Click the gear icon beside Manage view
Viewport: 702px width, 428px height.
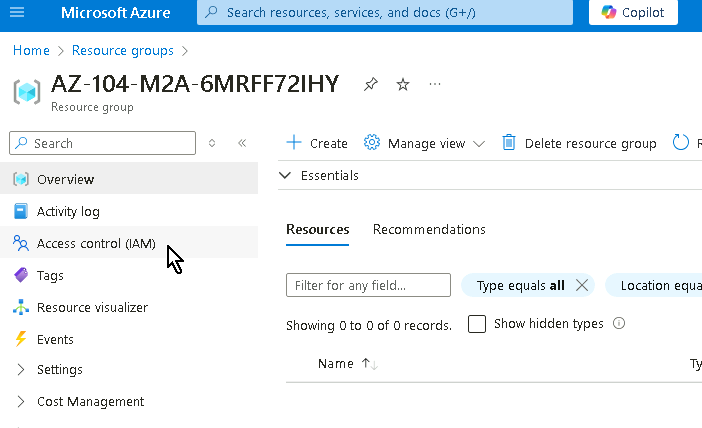372,143
